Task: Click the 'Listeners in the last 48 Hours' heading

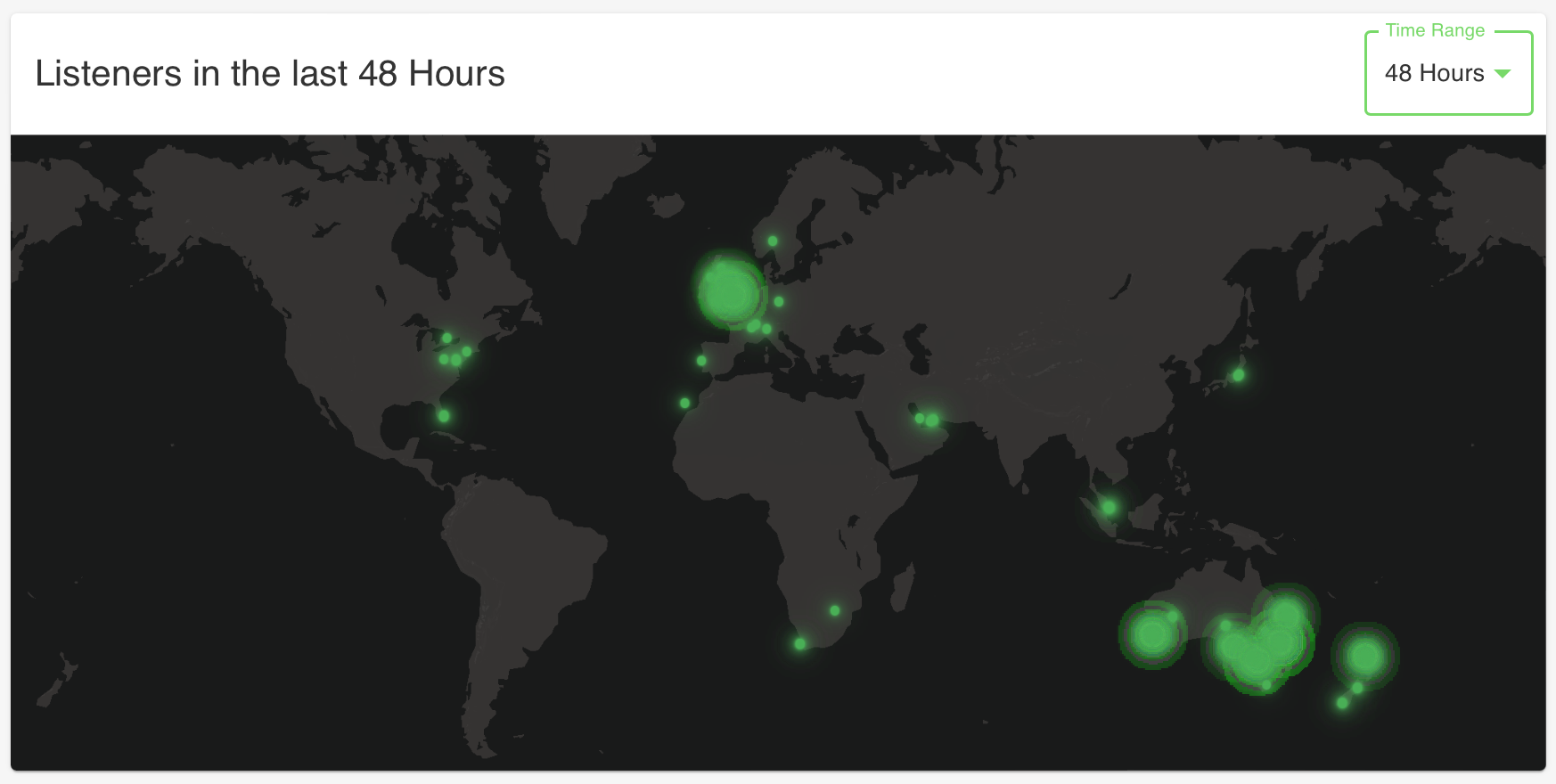Action: [x=270, y=73]
